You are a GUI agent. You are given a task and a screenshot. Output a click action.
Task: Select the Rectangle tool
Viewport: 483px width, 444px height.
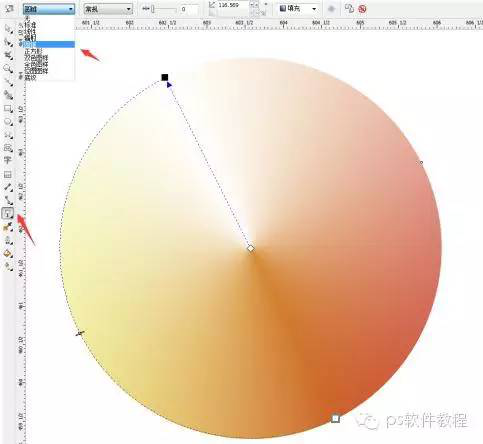click(8, 108)
